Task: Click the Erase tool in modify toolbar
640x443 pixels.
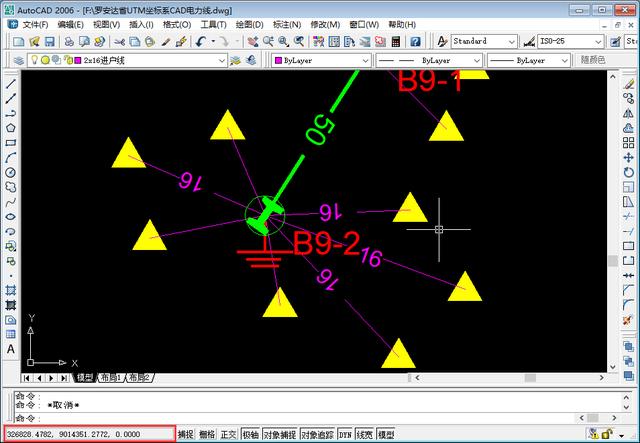Action: point(628,84)
